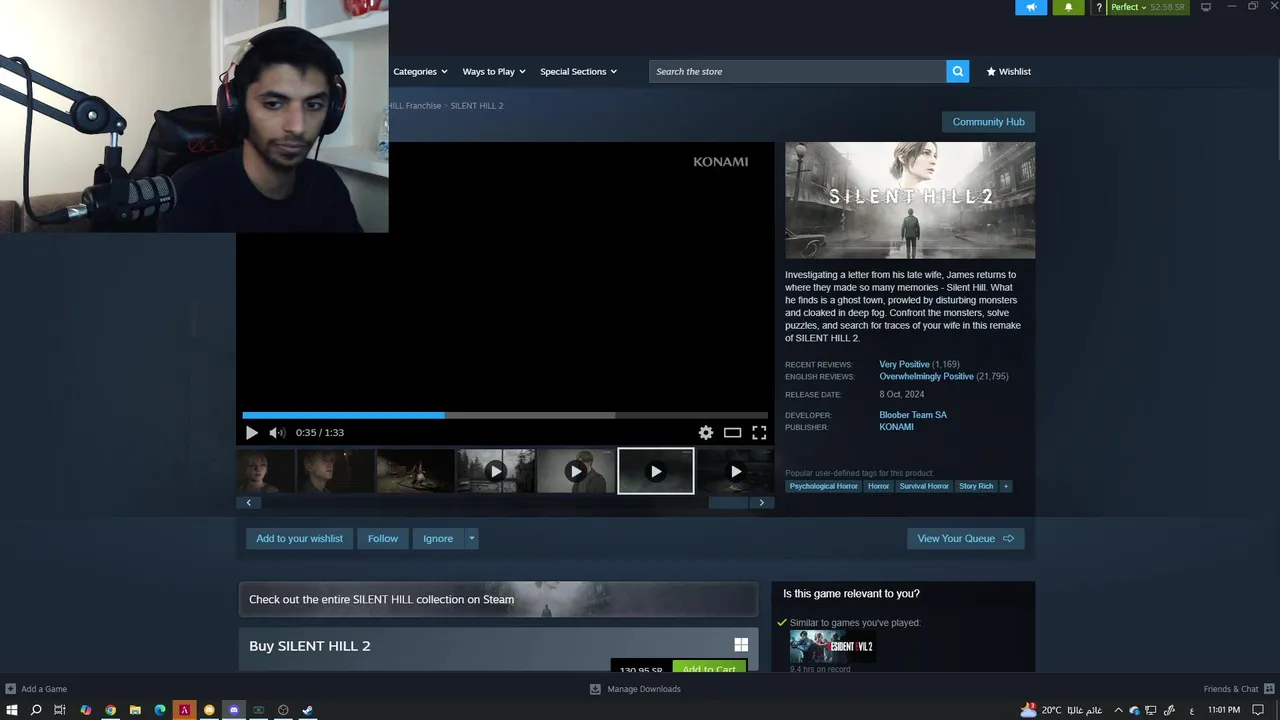Image resolution: width=1280 pixels, height=720 pixels.
Task: Select the first trailer thumbnail
Action: click(x=265, y=471)
